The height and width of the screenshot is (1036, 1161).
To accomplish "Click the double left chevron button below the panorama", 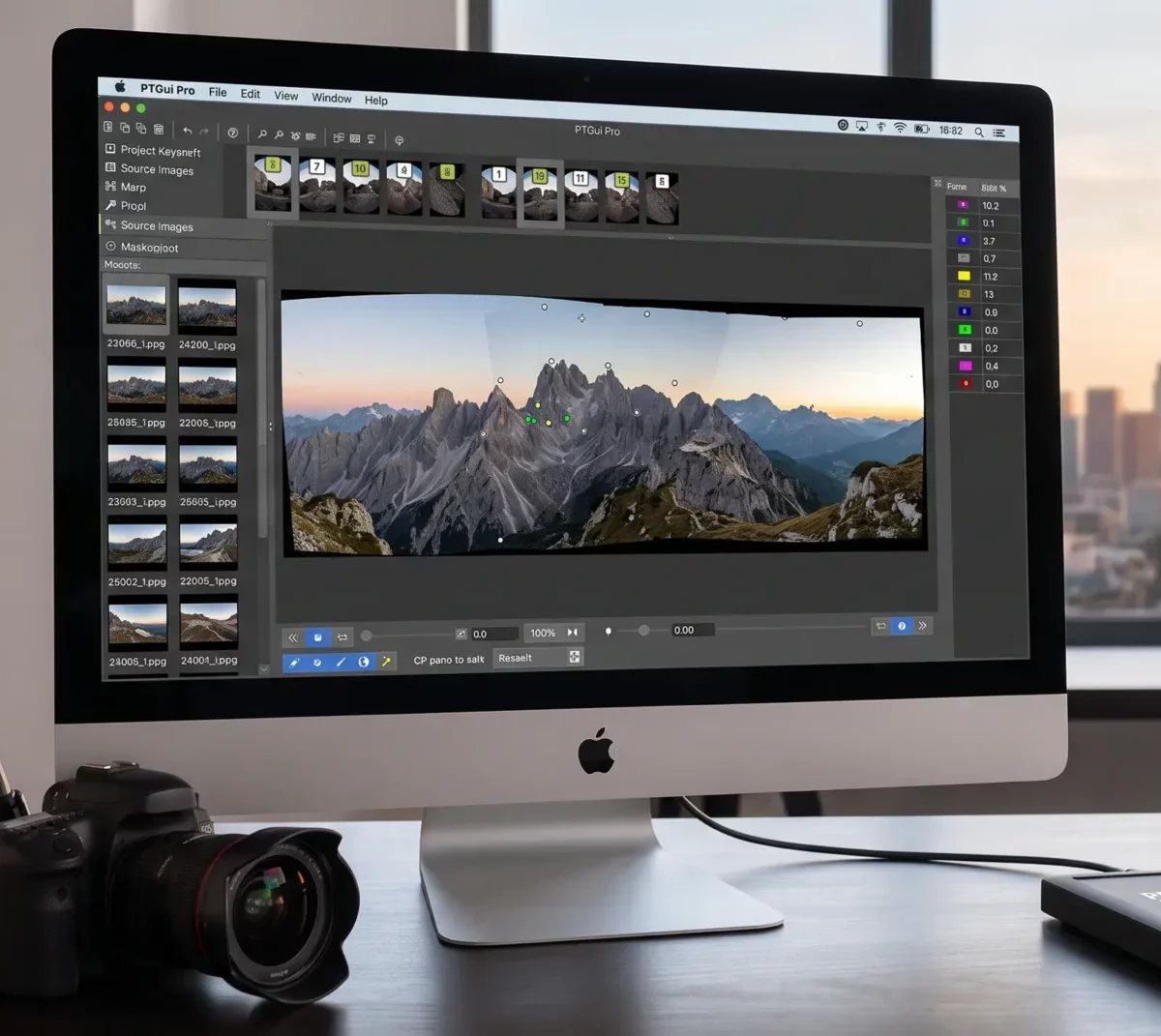I will (x=292, y=637).
